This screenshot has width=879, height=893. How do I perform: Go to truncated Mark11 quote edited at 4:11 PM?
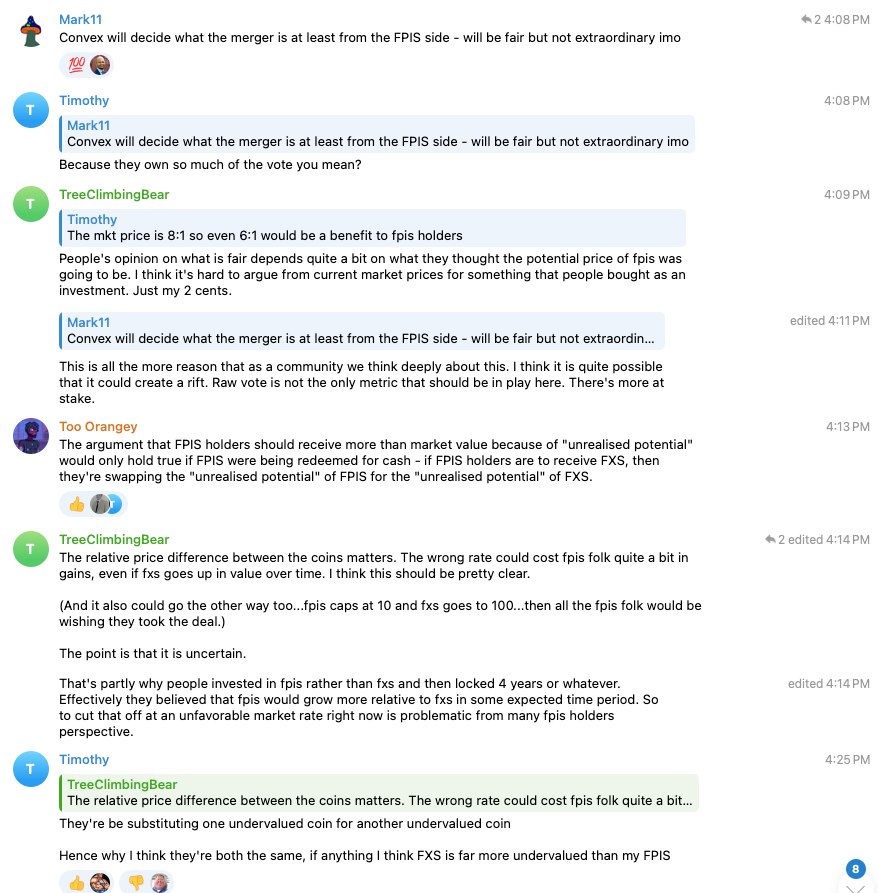(x=360, y=331)
